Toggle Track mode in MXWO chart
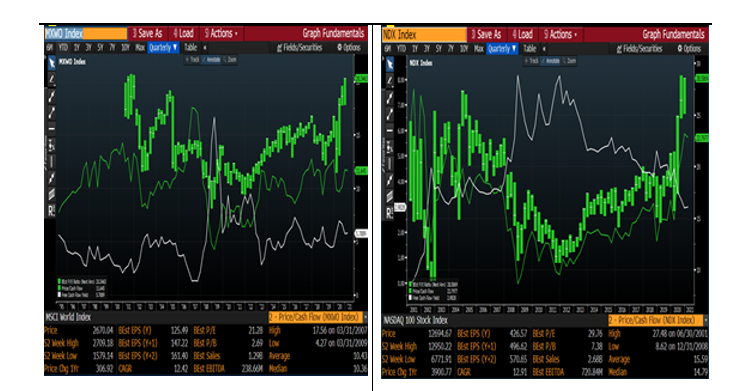 pyautogui.click(x=193, y=60)
